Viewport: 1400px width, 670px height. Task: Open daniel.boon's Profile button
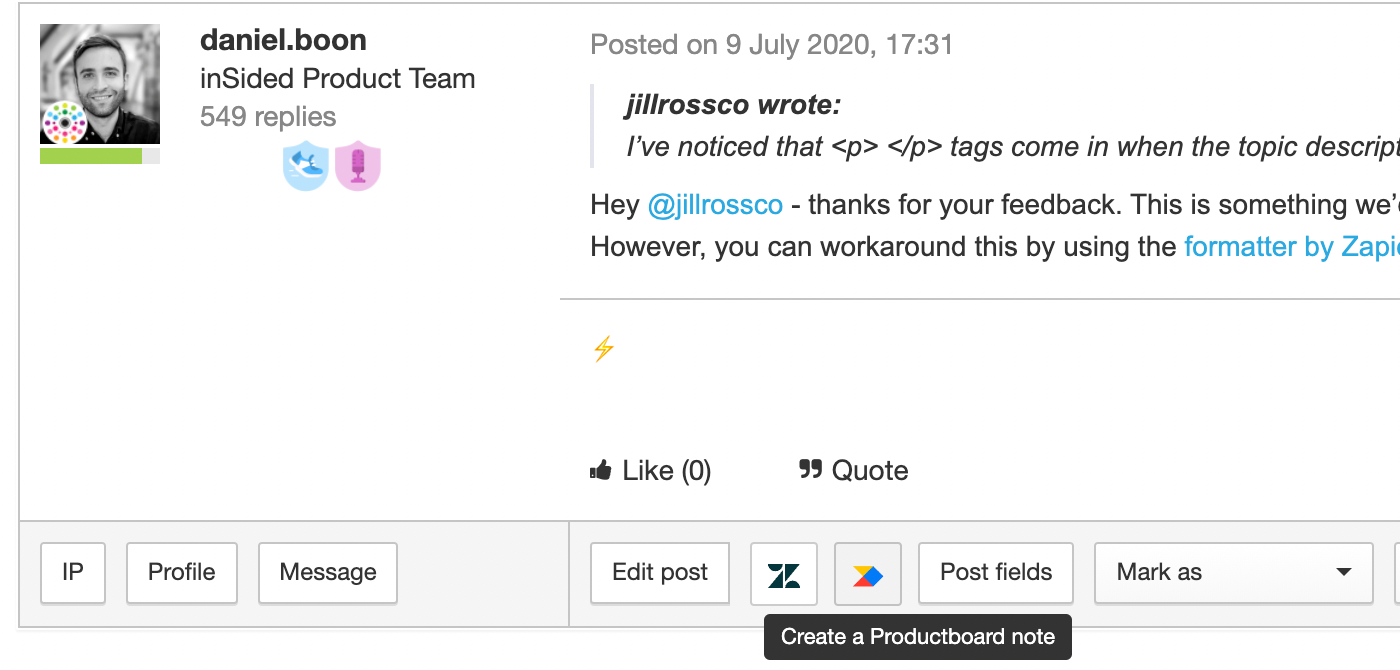182,573
